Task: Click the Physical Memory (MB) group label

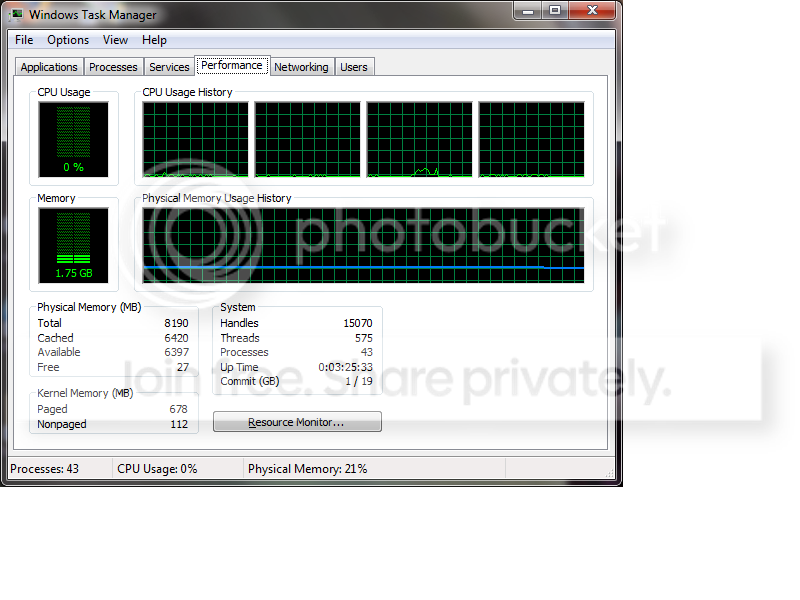Action: pyautogui.click(x=89, y=307)
